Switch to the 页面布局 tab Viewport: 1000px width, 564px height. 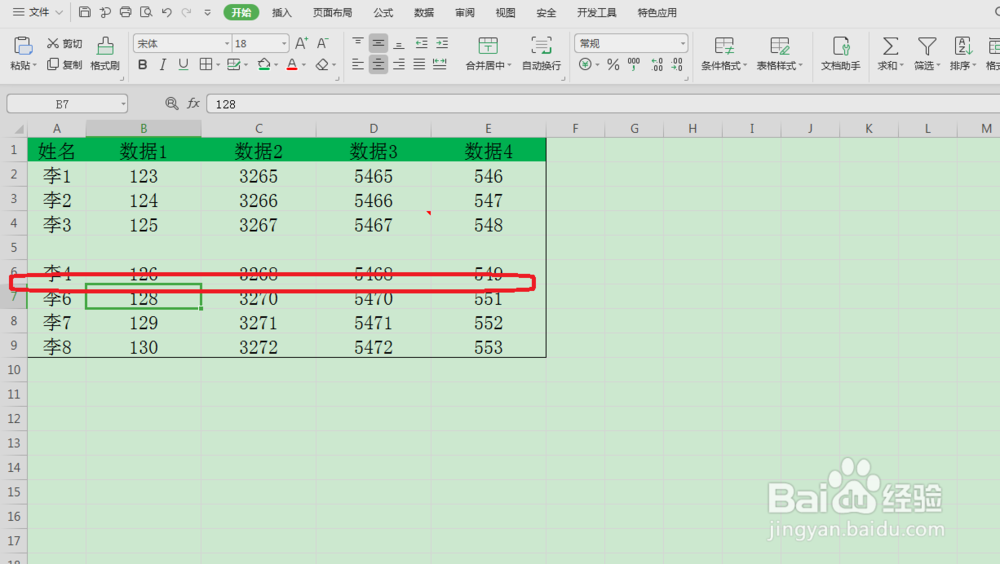[332, 12]
